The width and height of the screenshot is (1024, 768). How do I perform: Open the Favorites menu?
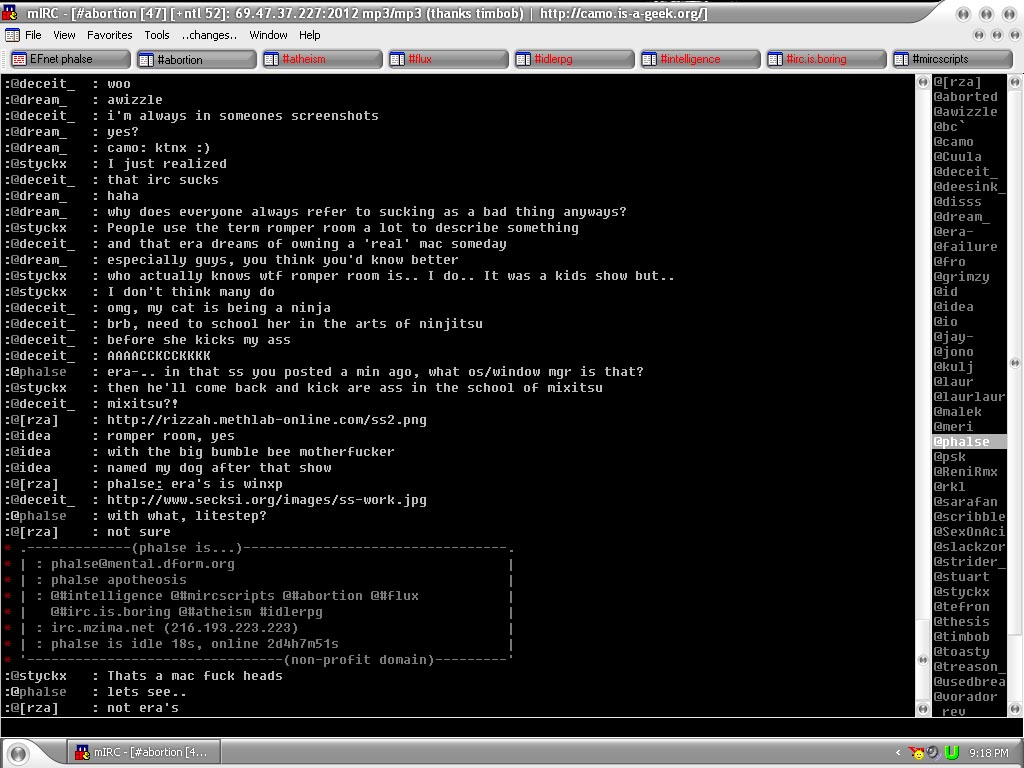(x=109, y=35)
